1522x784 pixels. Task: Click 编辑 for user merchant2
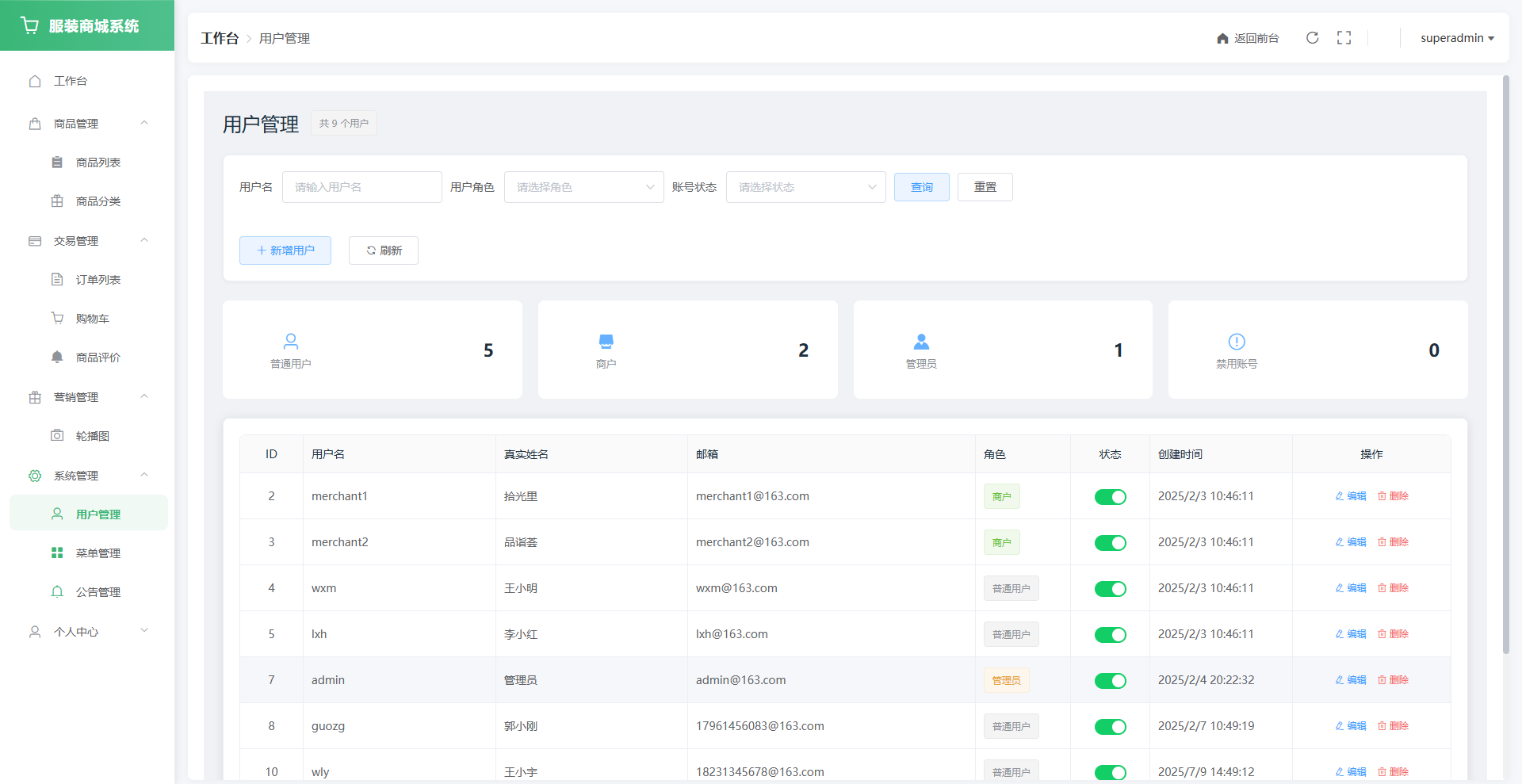pos(1351,542)
